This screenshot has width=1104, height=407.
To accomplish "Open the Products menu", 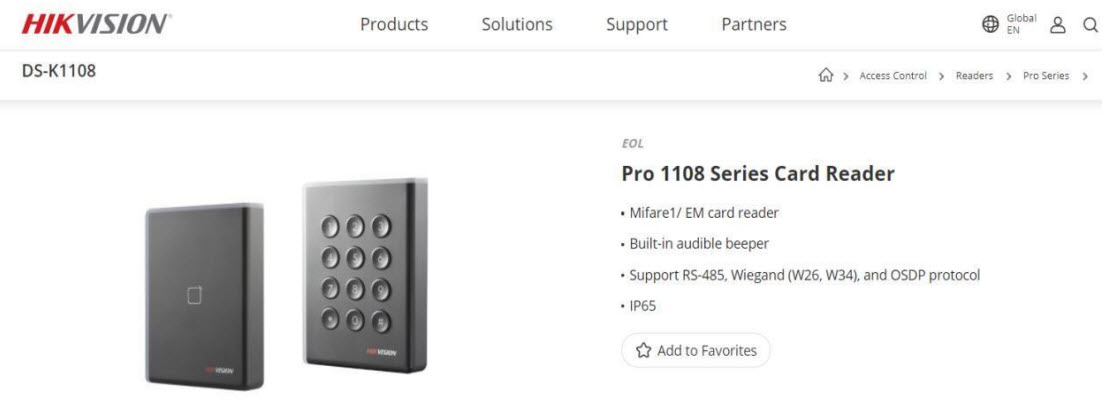I will click(x=394, y=25).
